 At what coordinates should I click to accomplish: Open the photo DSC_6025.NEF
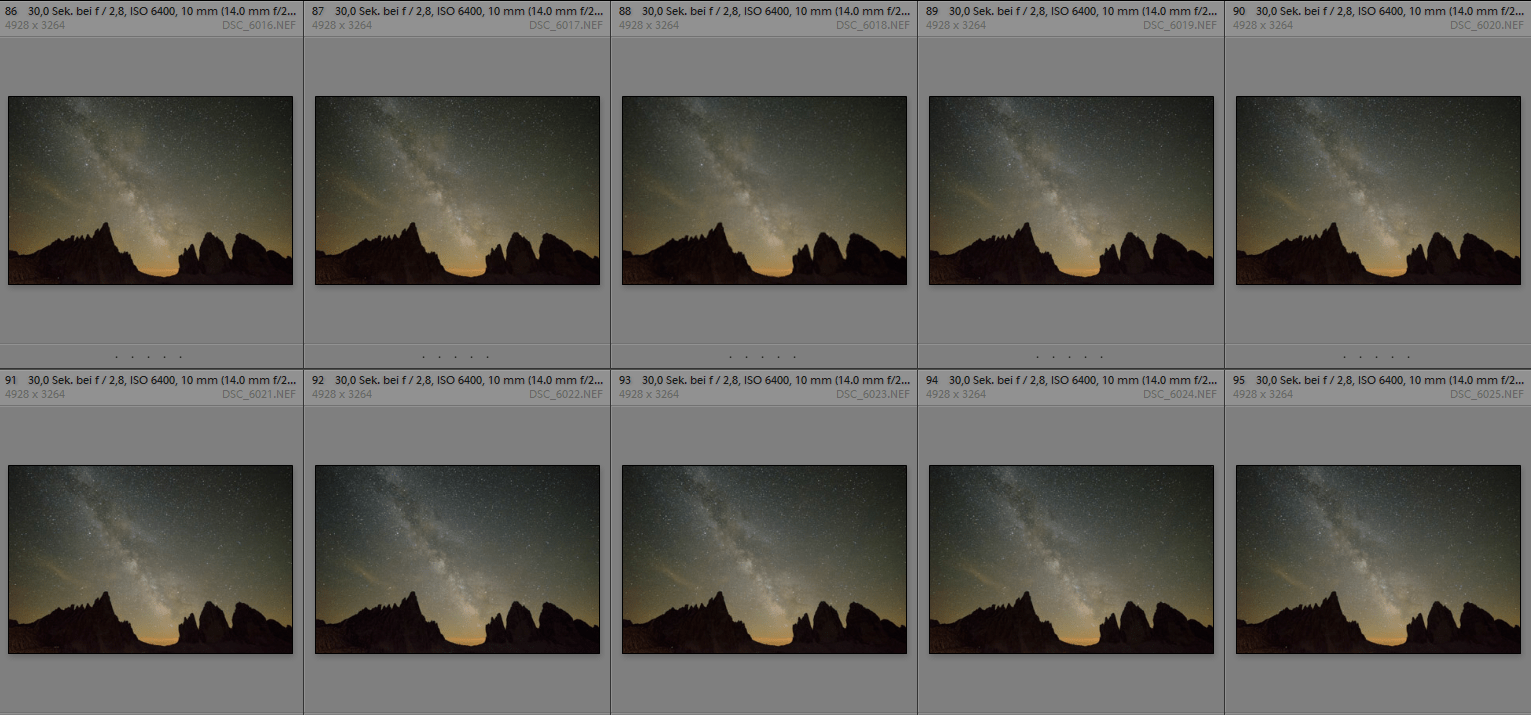[x=1378, y=559]
